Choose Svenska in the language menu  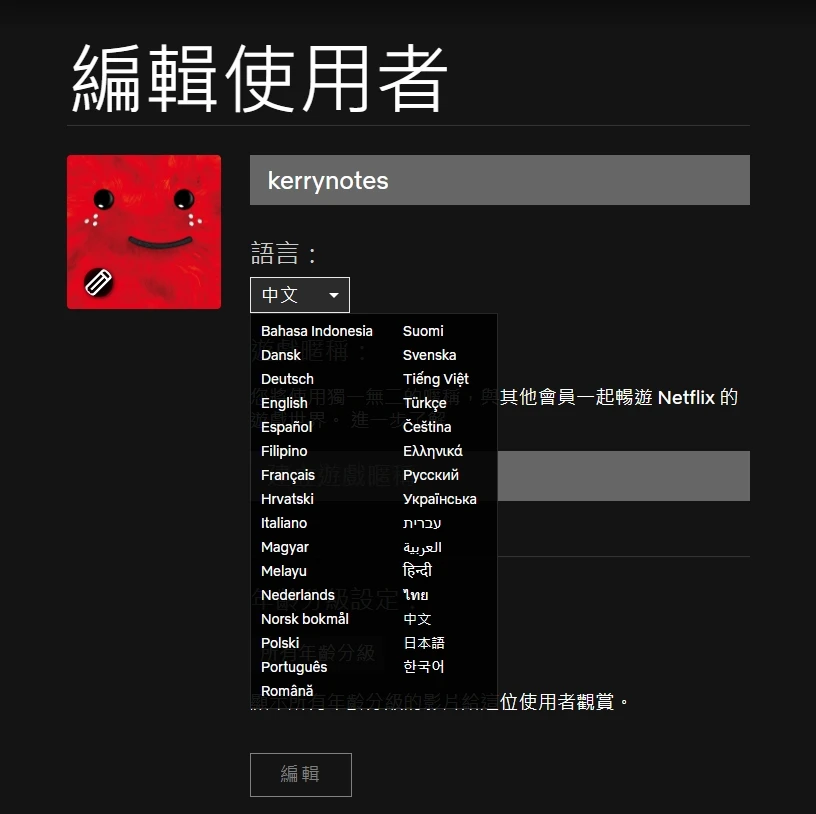click(429, 355)
